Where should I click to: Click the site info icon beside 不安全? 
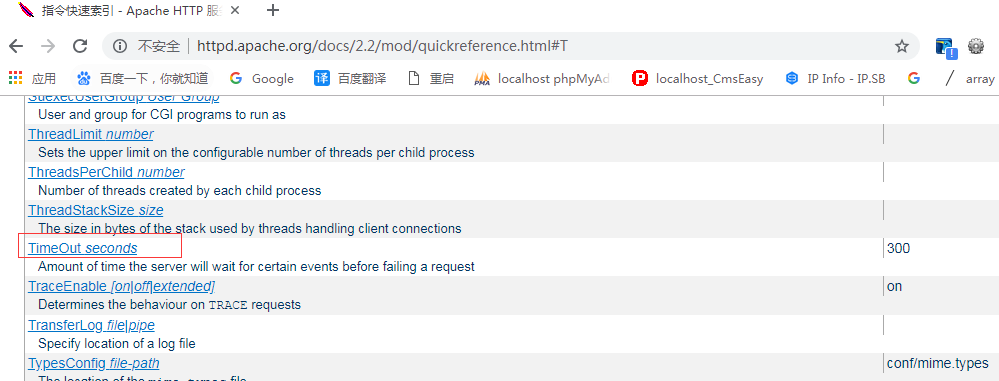click(x=120, y=47)
